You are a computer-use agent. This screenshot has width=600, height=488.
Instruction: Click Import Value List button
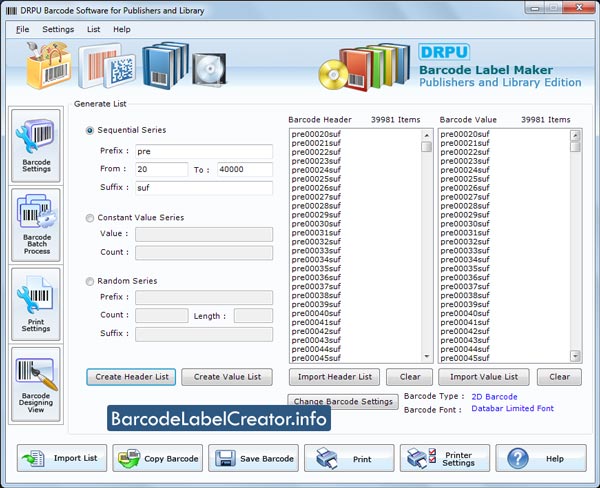(484, 377)
